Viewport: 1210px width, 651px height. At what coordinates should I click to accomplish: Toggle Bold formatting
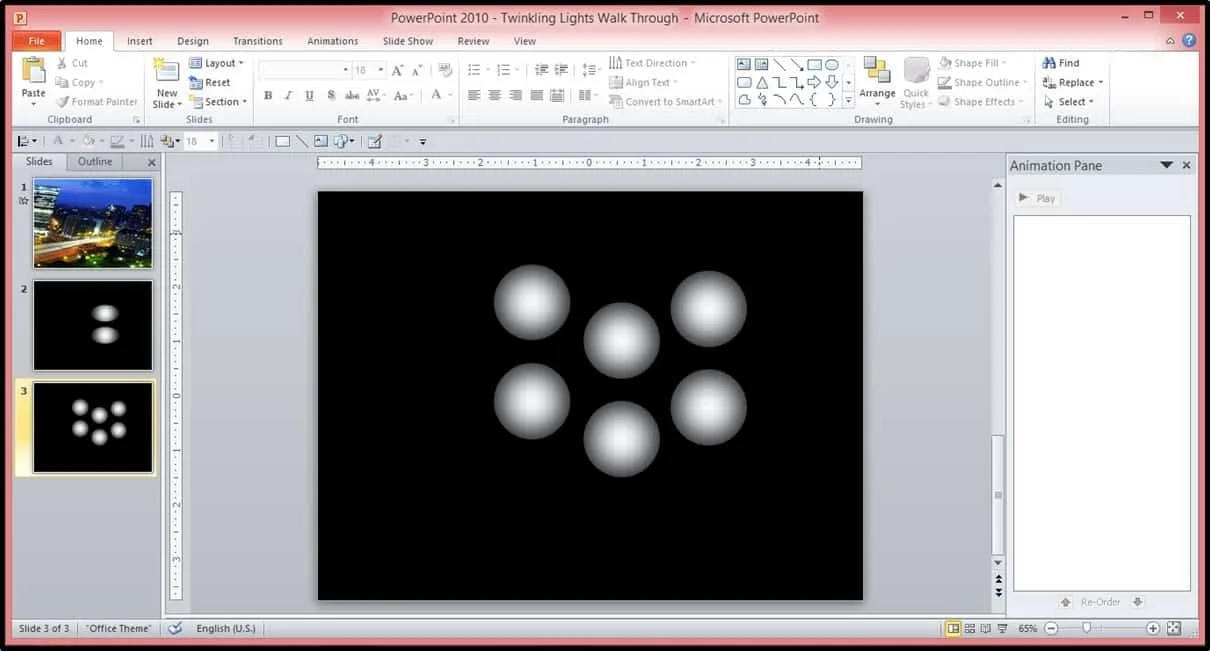pos(268,96)
